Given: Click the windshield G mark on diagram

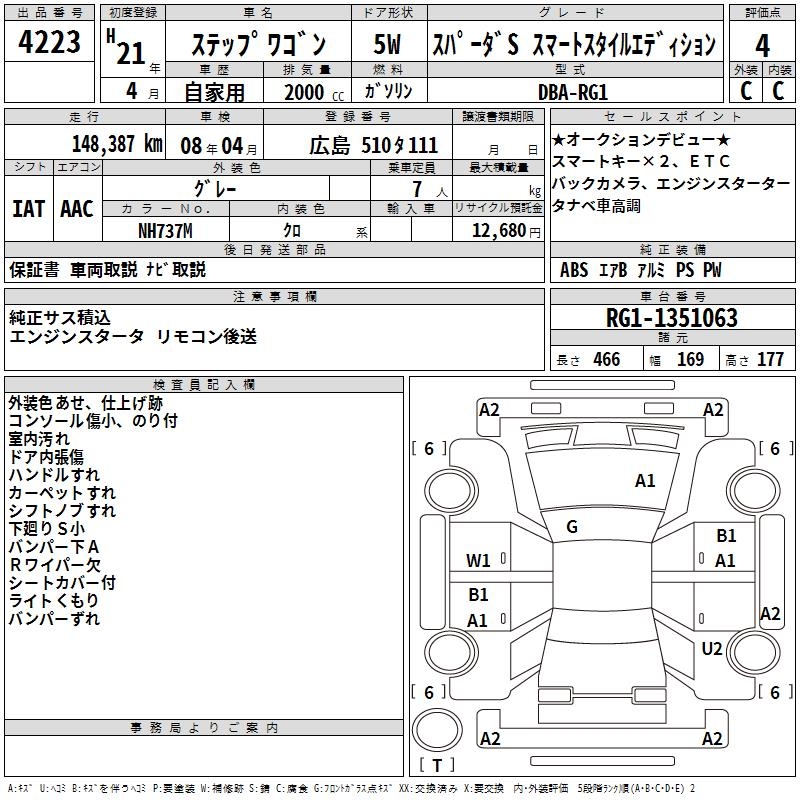Looking at the screenshot, I should [x=572, y=527].
